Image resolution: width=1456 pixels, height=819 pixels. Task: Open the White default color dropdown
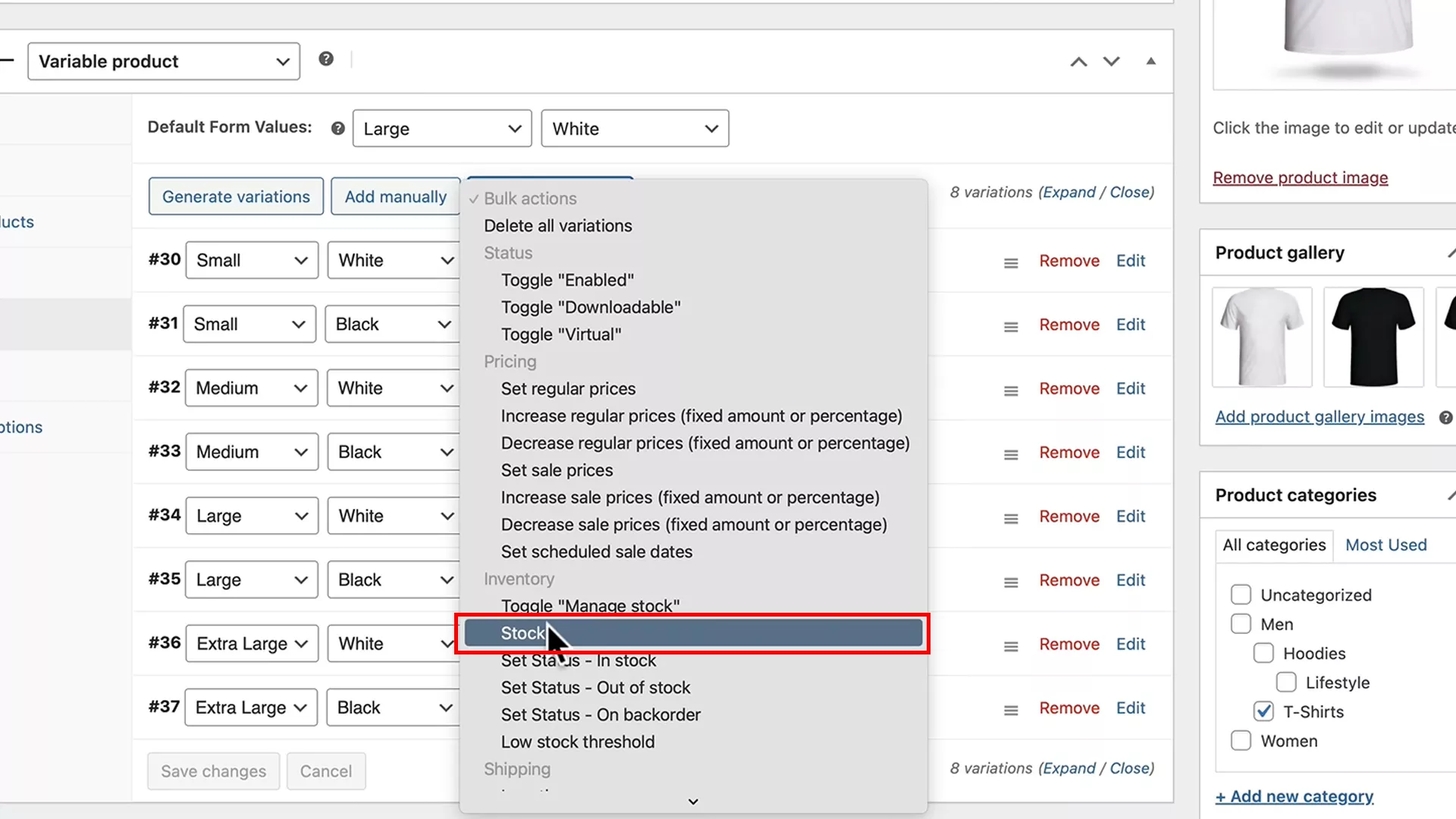point(634,128)
